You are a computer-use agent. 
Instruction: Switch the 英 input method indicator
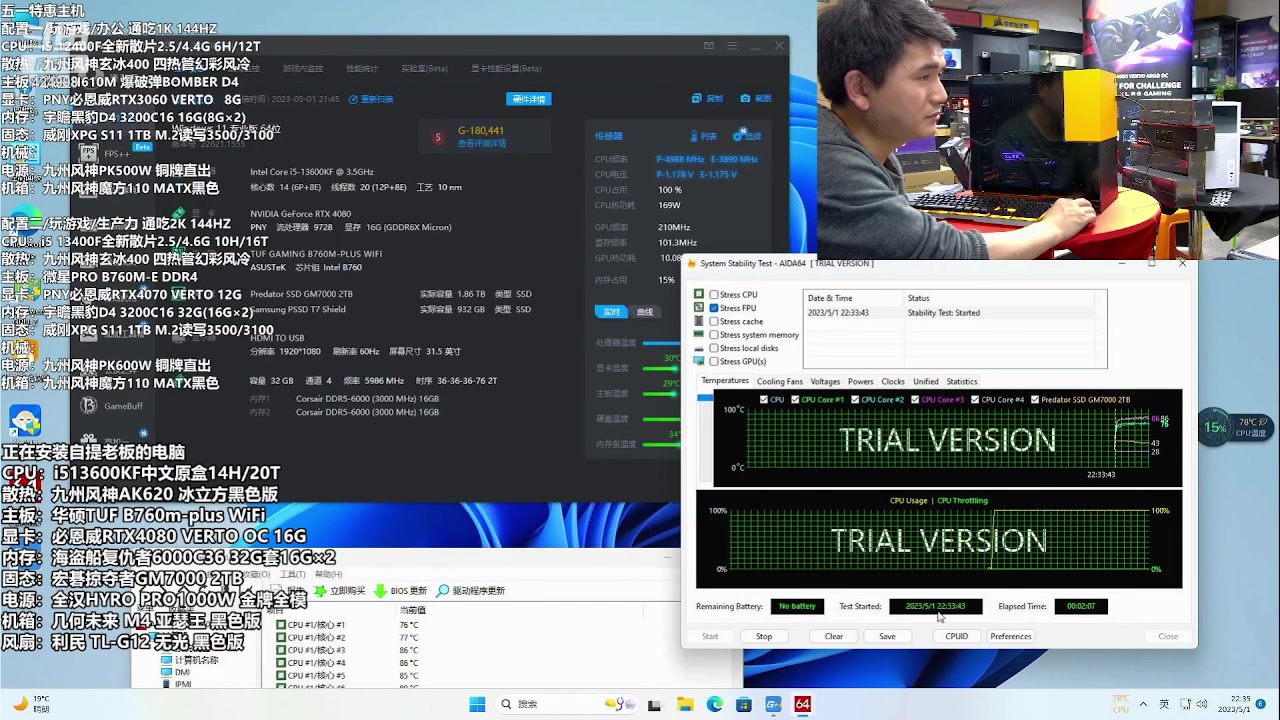point(1164,704)
